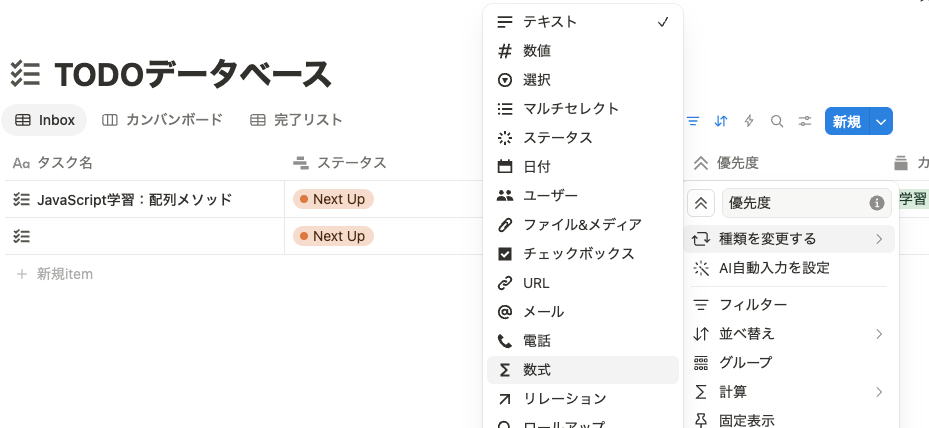Click the filter icon in the toolbar

[x=693, y=121]
